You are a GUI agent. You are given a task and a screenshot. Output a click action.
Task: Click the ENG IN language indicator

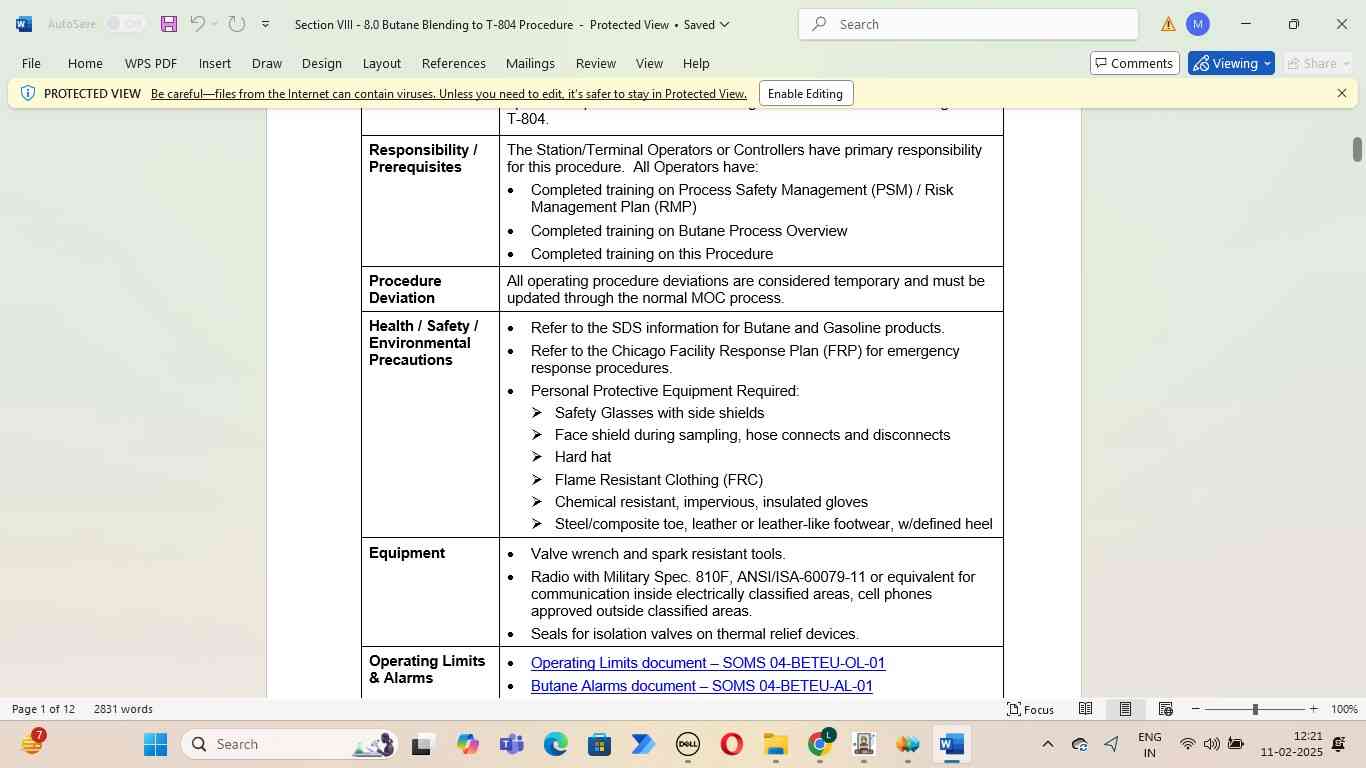point(1150,744)
